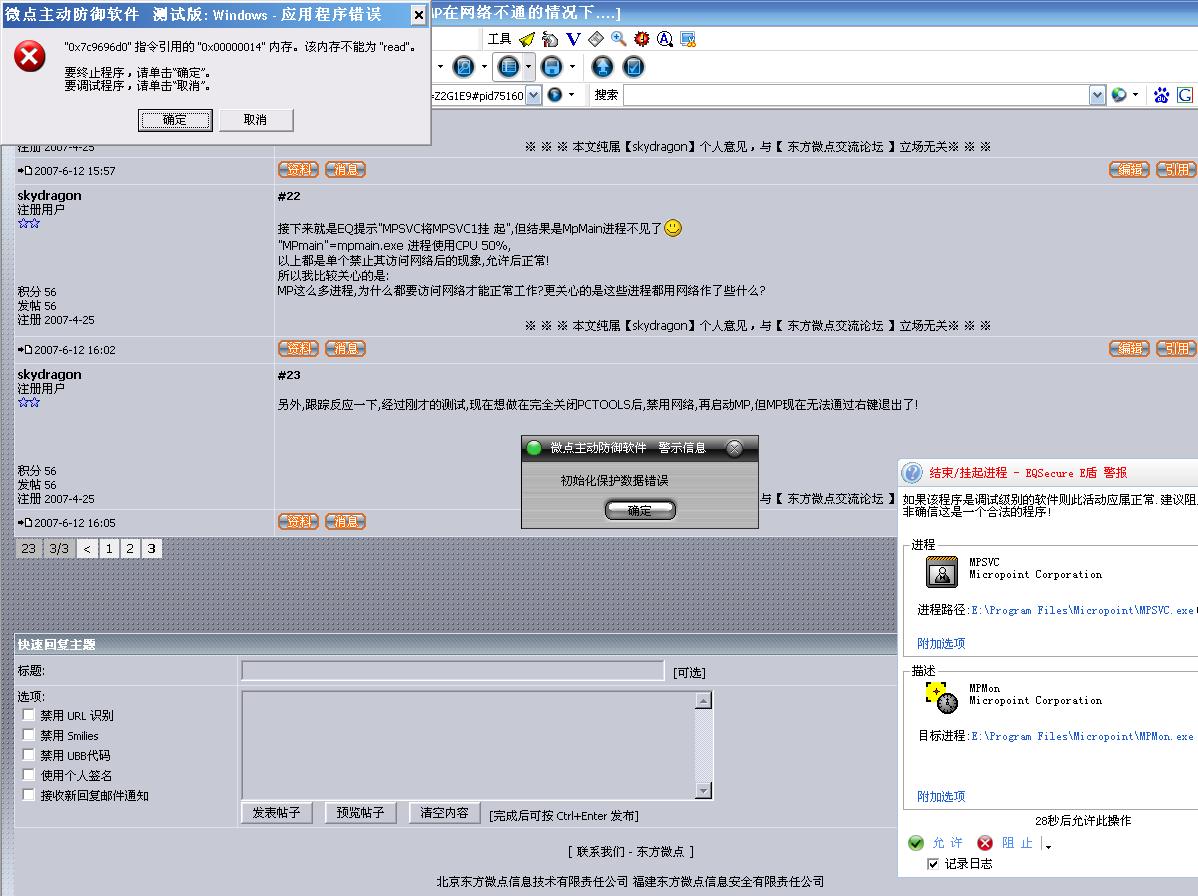Click the globe search engine icon
Image resolution: width=1198 pixels, height=896 pixels.
[x=1119, y=95]
